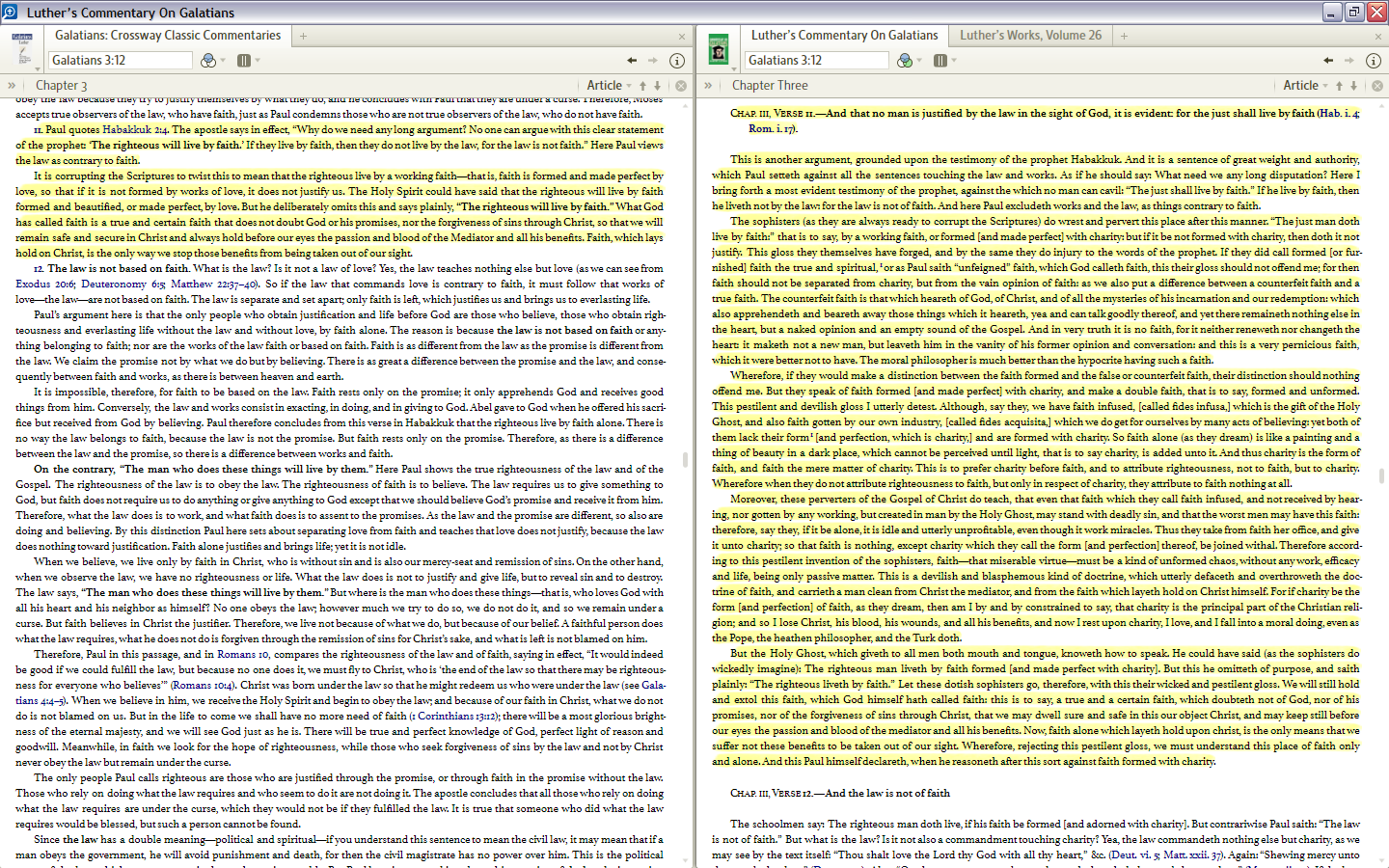1389x868 pixels.
Task: Click the Chapter 3 locator label
Action: tap(62, 86)
